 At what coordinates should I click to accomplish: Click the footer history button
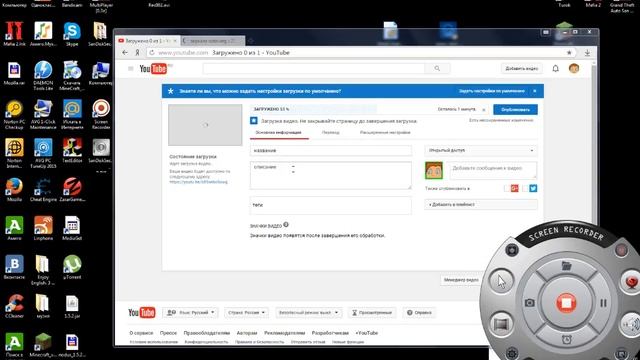click(x=372, y=313)
